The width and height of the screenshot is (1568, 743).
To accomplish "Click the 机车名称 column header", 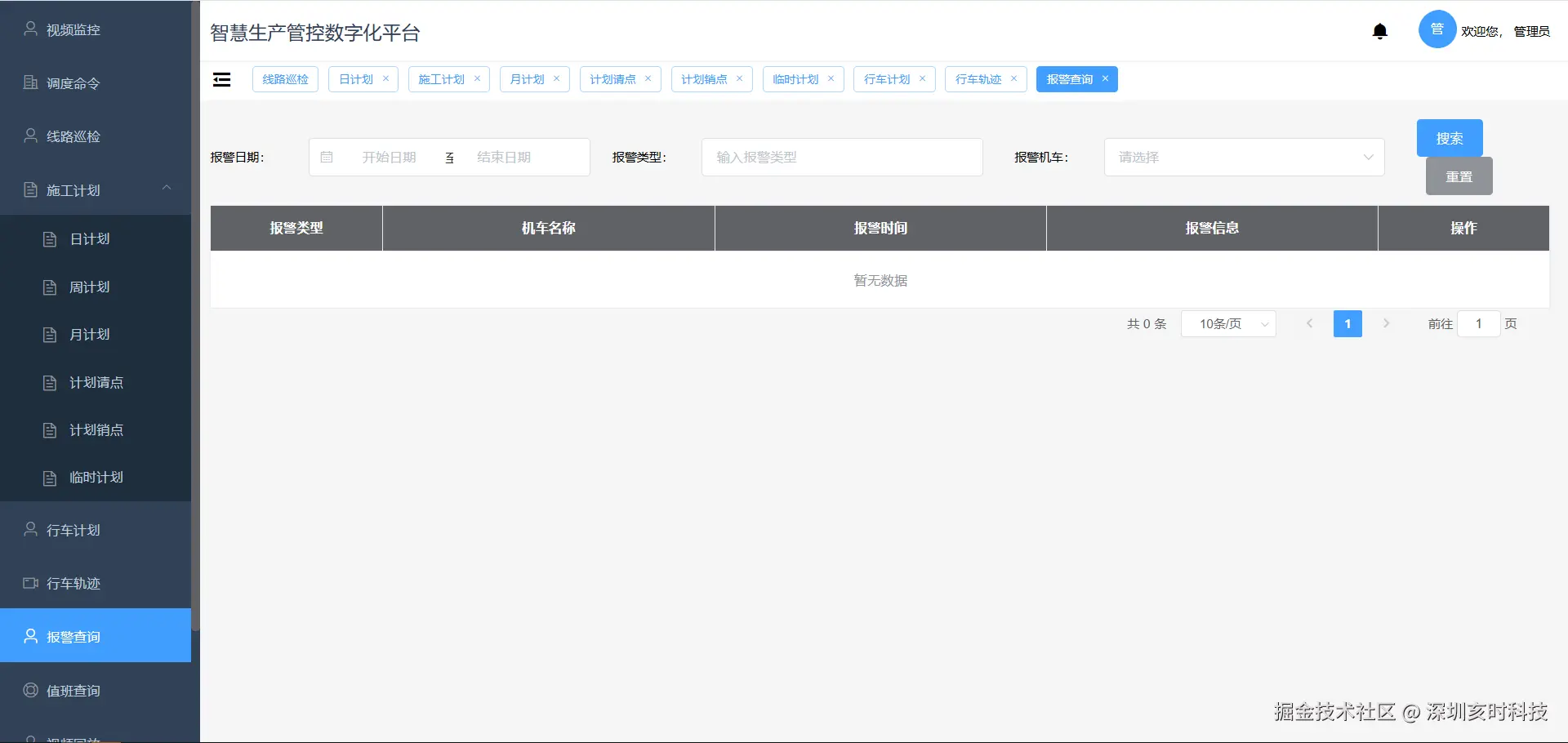I will [x=549, y=228].
